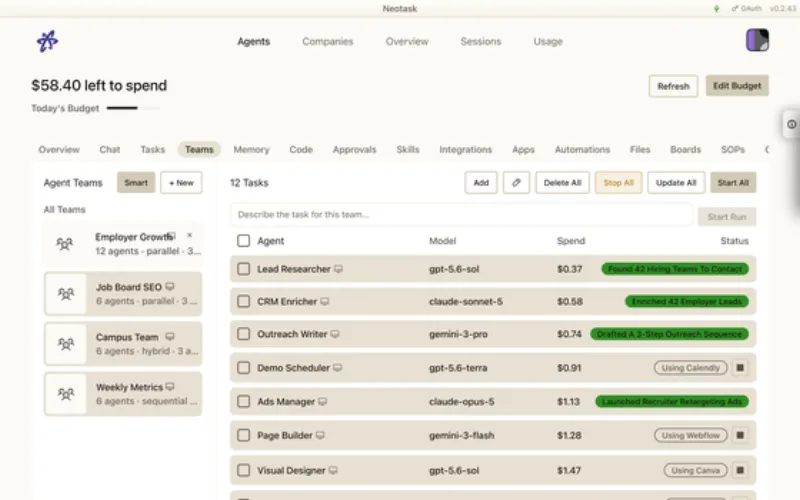Select the Weekly Metrics team card
The width and height of the screenshot is (800, 500).
[x=123, y=394]
